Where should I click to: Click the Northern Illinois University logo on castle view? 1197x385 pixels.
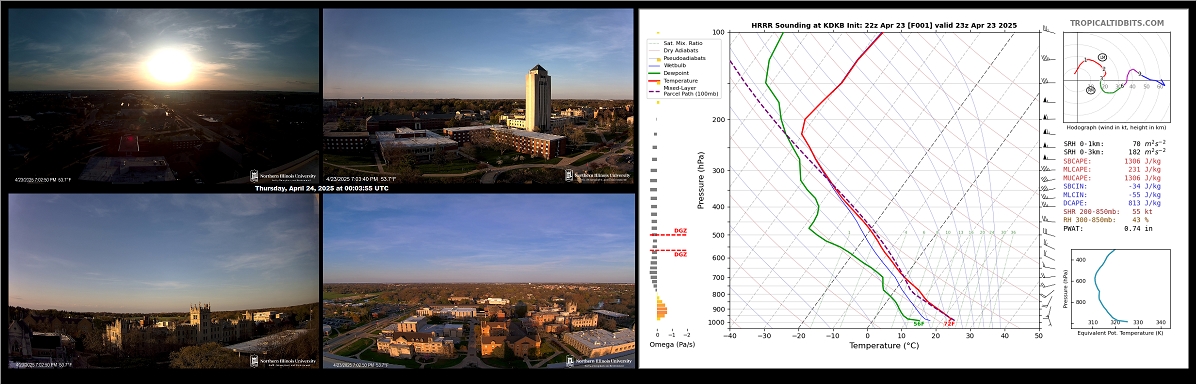coord(284,361)
